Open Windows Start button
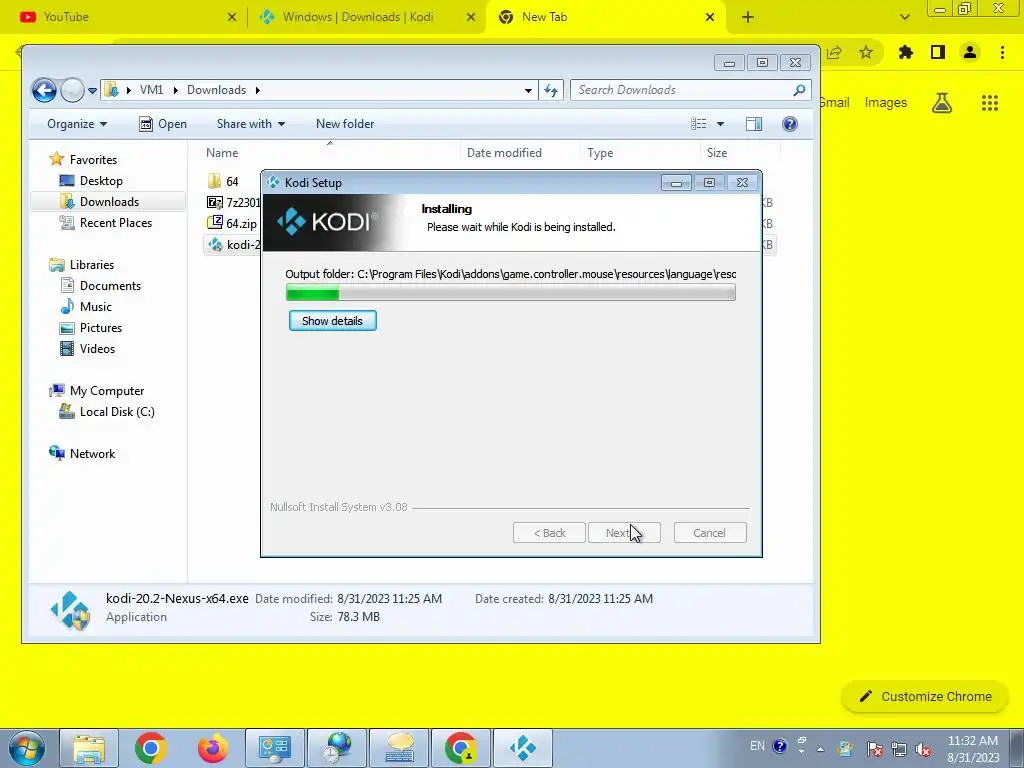 [26, 748]
